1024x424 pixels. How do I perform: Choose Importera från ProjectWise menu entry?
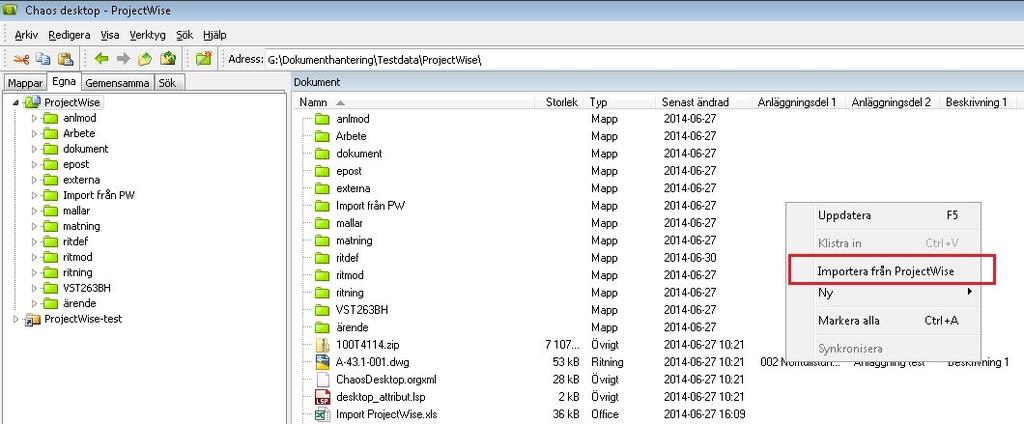(x=886, y=270)
